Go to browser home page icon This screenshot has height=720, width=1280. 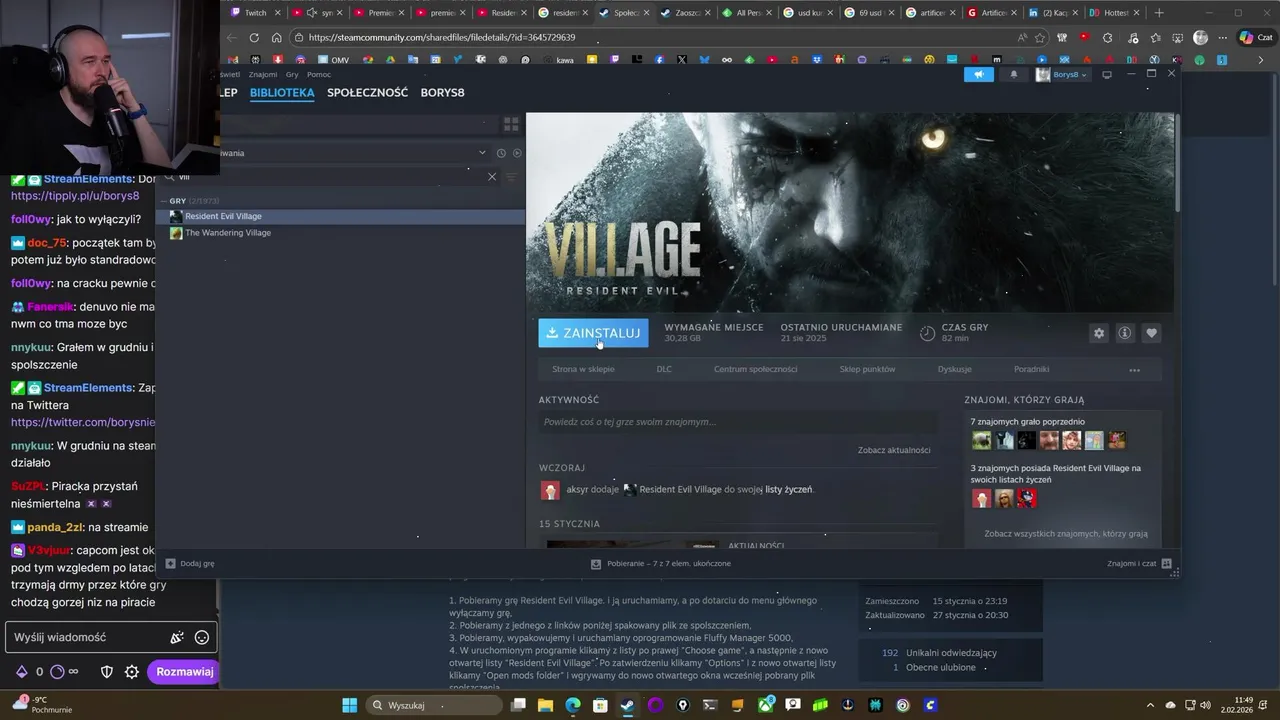[277, 37]
